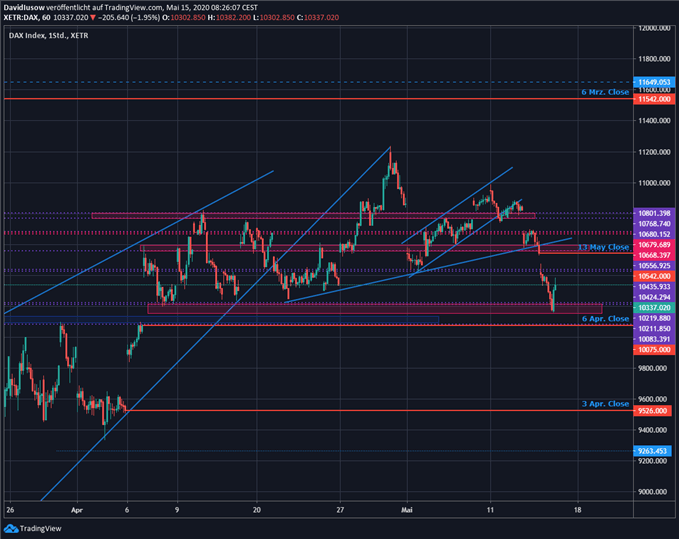Click the 11400.000 price axis label
Screen dimensions: 679x539
coord(654,121)
